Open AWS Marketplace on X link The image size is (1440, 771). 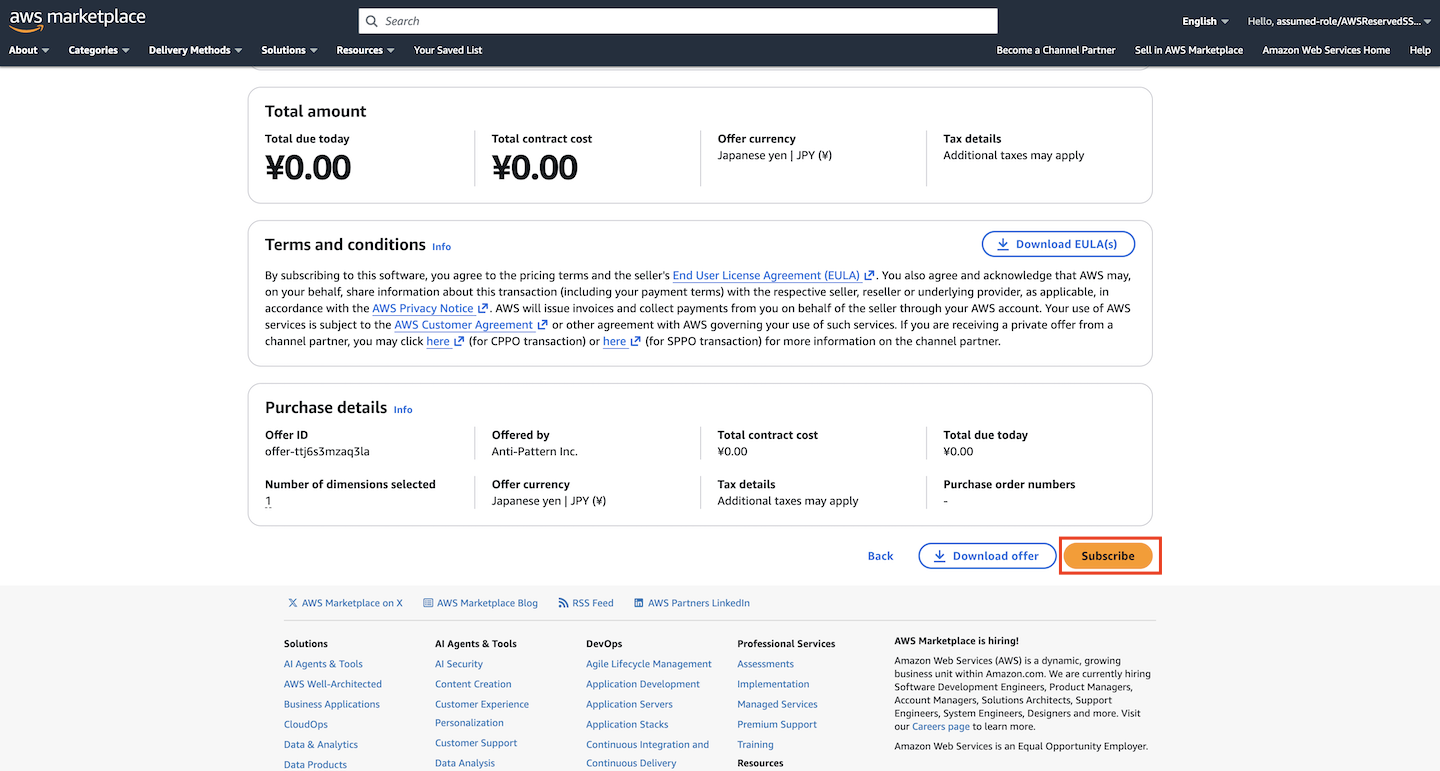pyautogui.click(x=345, y=603)
